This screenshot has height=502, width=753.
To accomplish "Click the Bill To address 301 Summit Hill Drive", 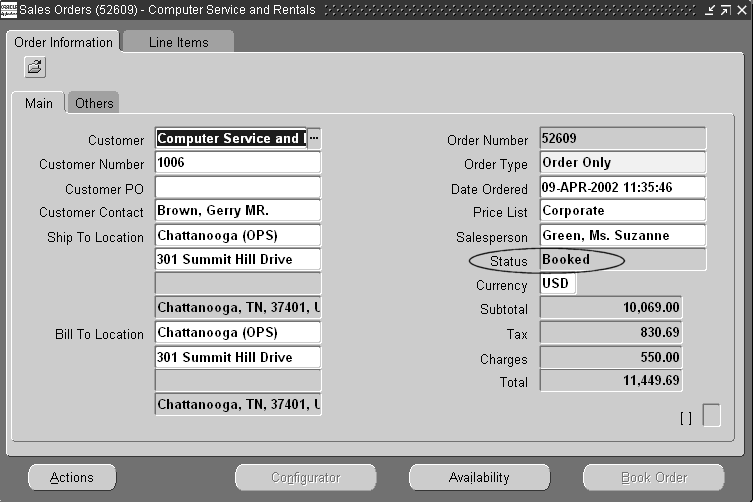I will [x=238, y=357].
